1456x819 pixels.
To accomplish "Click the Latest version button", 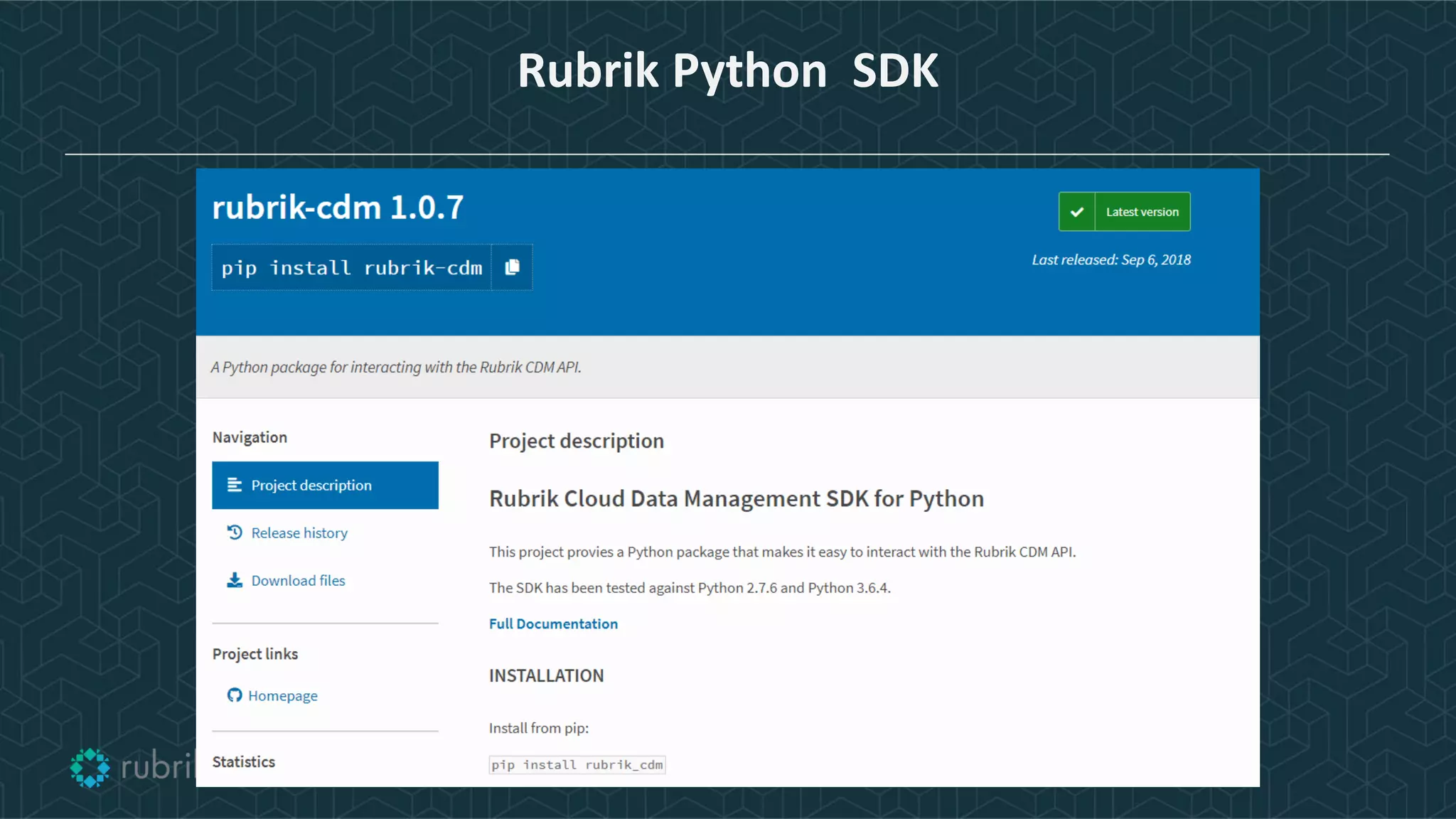I will coord(1125,212).
